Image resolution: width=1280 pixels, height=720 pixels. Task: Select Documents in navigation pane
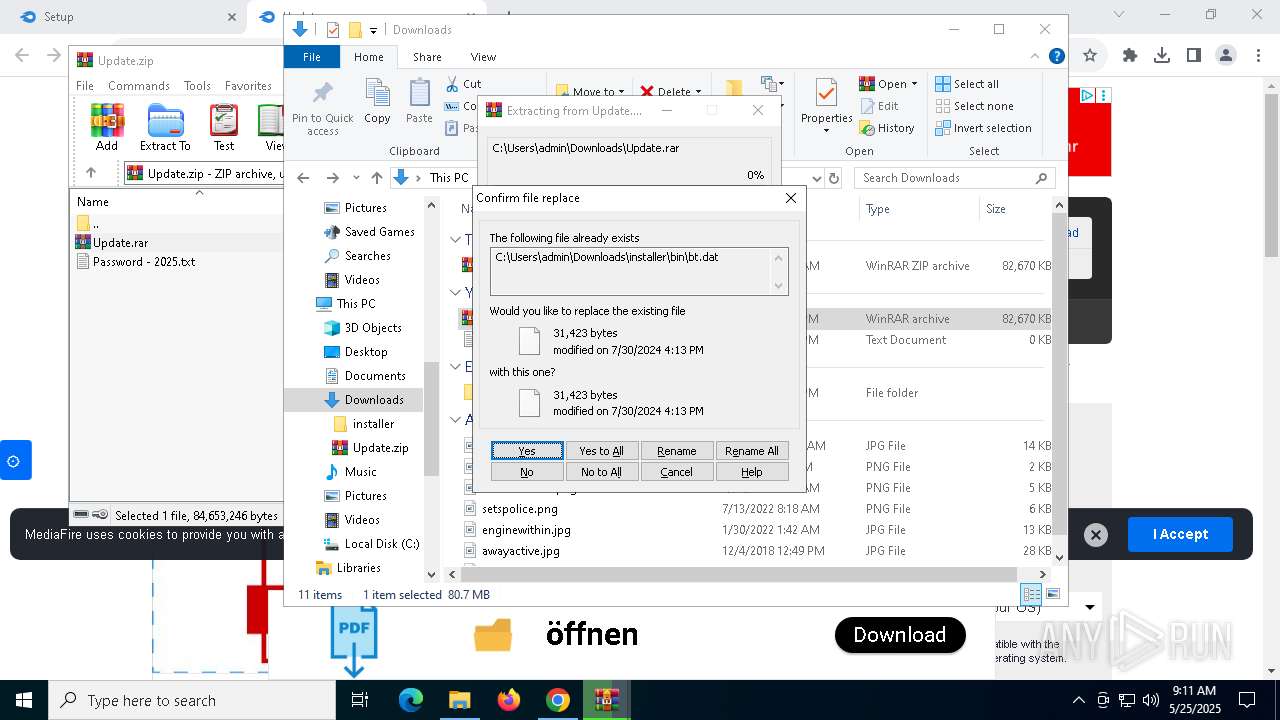click(364, 376)
